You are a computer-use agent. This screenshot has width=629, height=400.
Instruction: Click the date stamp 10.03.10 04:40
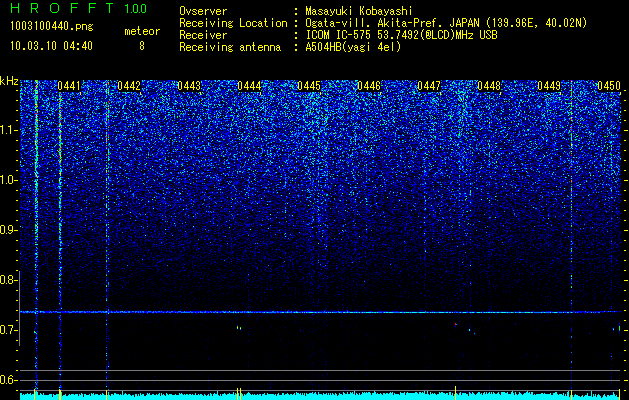coord(52,46)
